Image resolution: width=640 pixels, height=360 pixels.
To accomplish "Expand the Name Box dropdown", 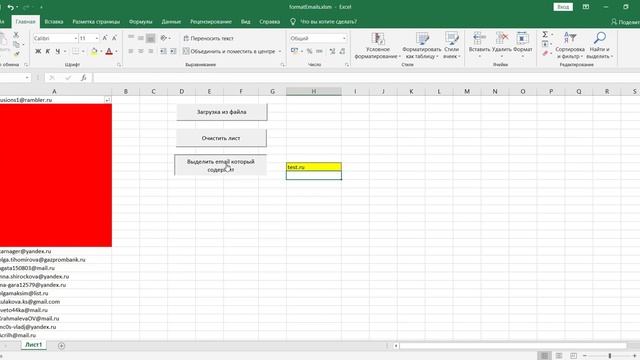I will [27, 78].
